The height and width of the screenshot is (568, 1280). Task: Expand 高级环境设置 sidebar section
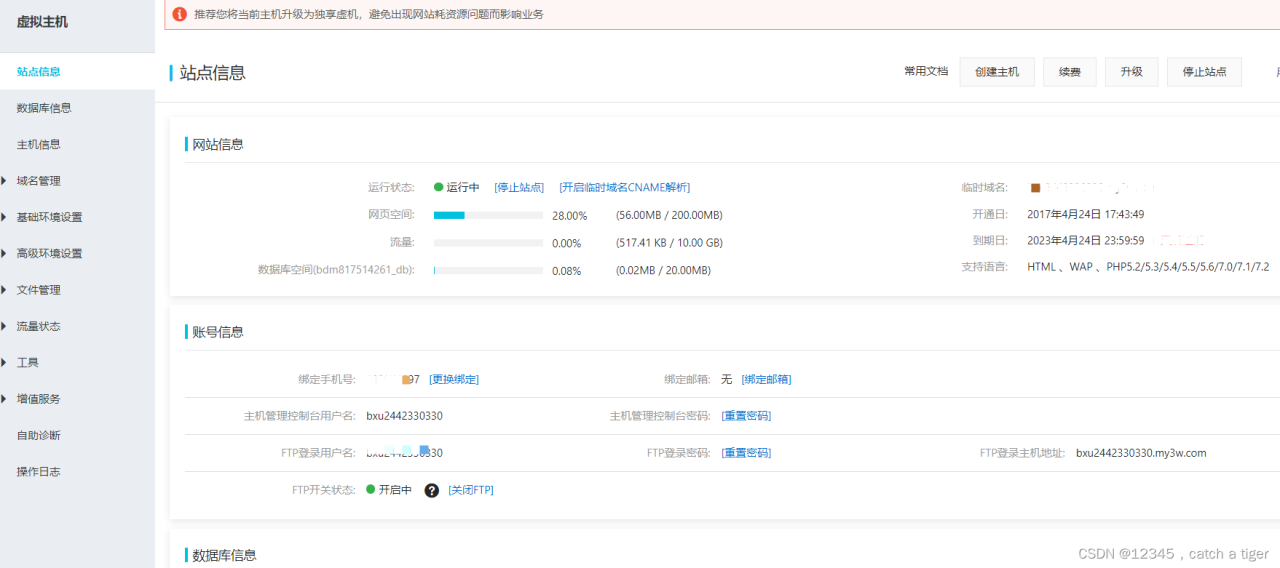49,254
